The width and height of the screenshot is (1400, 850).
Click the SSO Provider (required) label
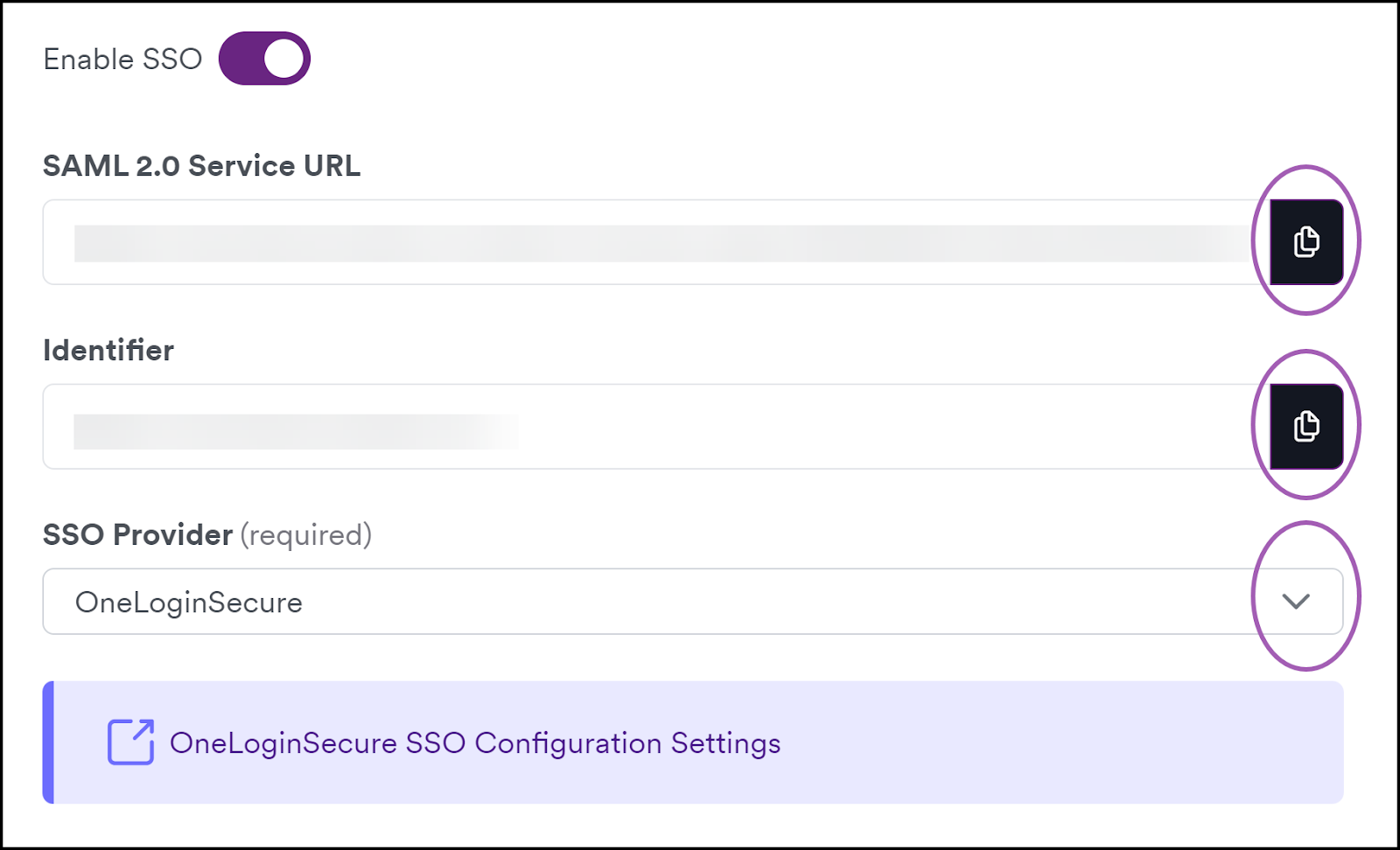pos(207,534)
